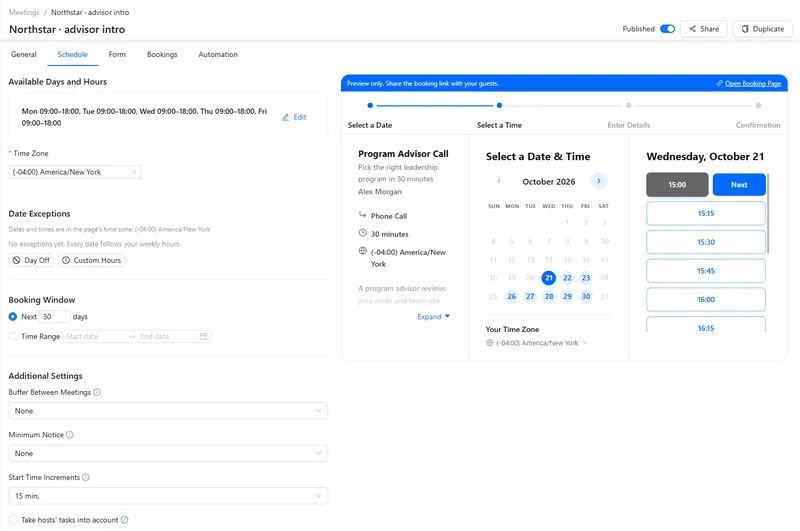Screen dimensions: 800x531
Task: Click Next beside the 15:00 slot
Action: 739,185
